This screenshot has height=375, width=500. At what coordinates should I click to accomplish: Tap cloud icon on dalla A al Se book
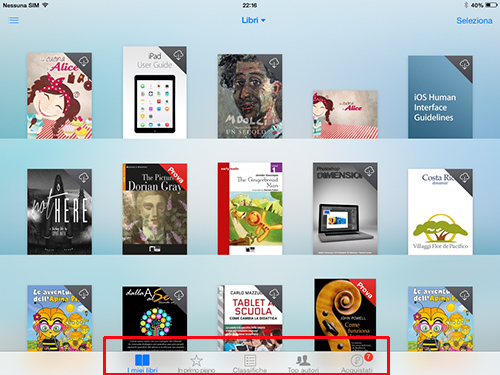click(x=178, y=294)
